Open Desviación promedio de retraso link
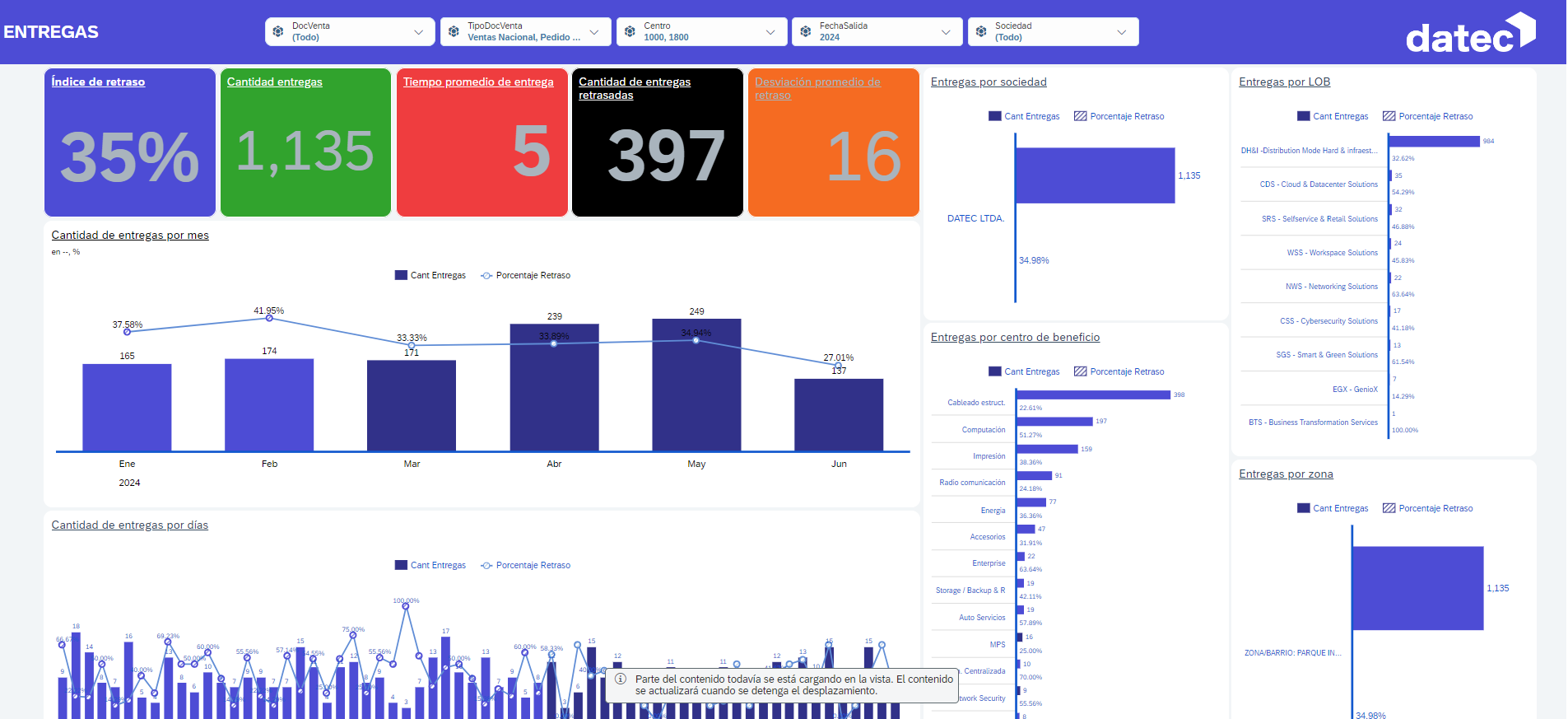This screenshot has height=719, width=1568. pyautogui.click(x=817, y=88)
